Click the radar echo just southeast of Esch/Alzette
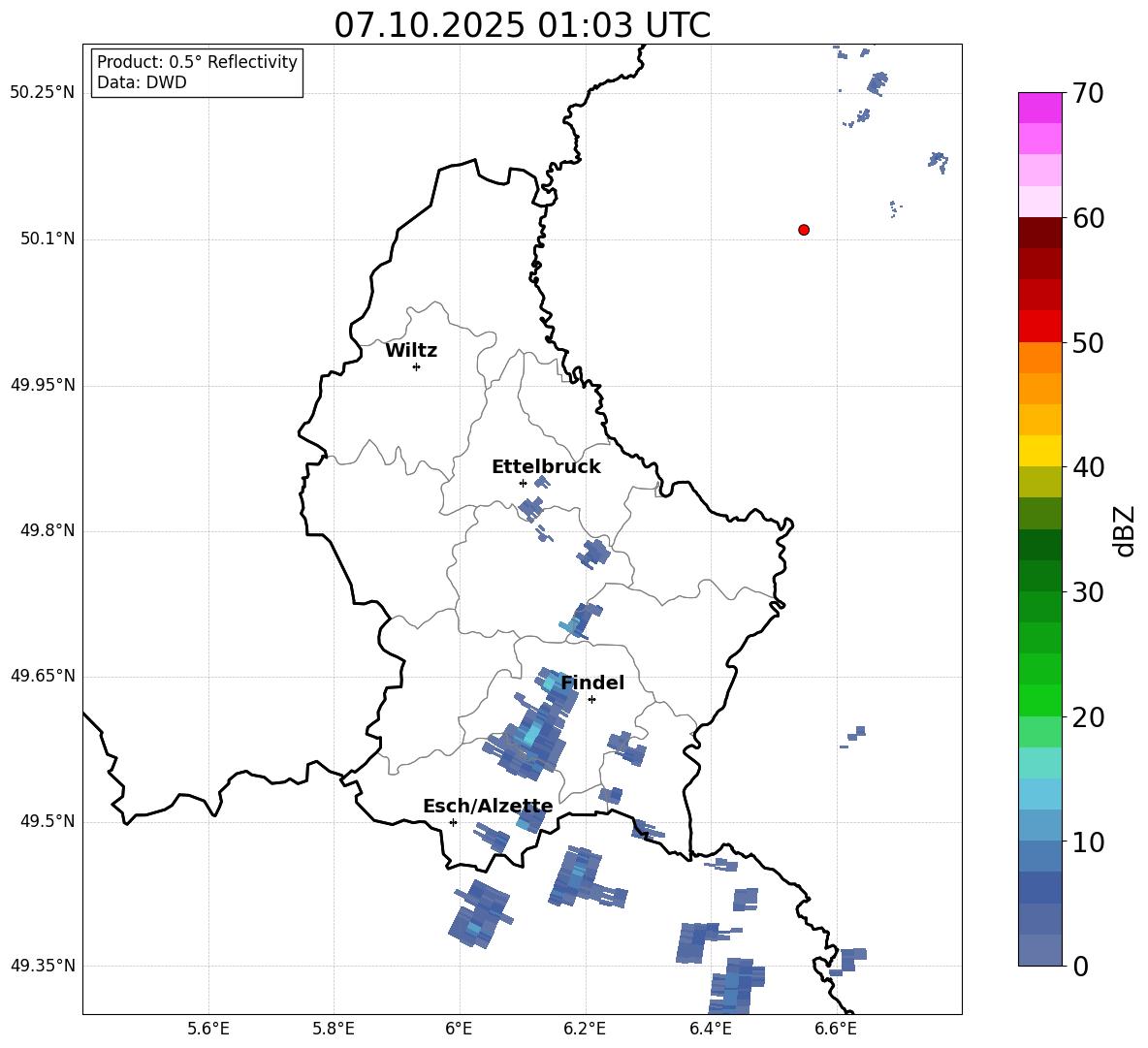 click(493, 837)
